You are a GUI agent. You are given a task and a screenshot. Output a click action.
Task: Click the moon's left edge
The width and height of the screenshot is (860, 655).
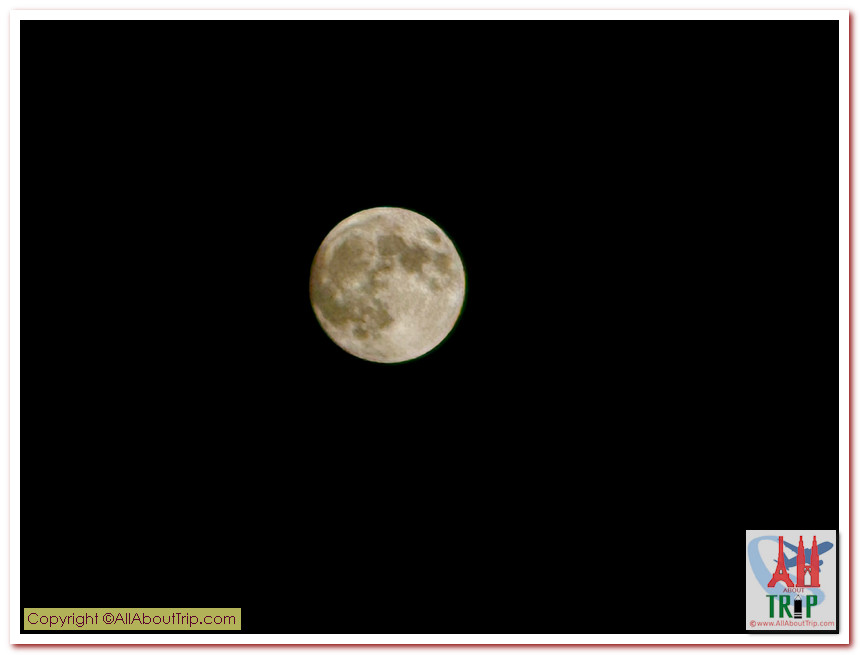tap(314, 285)
